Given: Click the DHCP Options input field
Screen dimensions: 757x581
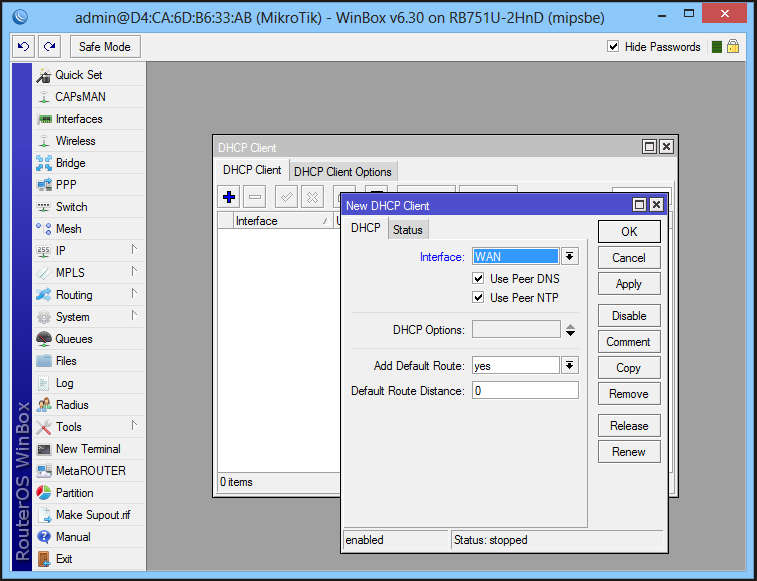Looking at the screenshot, I should click(x=517, y=329).
